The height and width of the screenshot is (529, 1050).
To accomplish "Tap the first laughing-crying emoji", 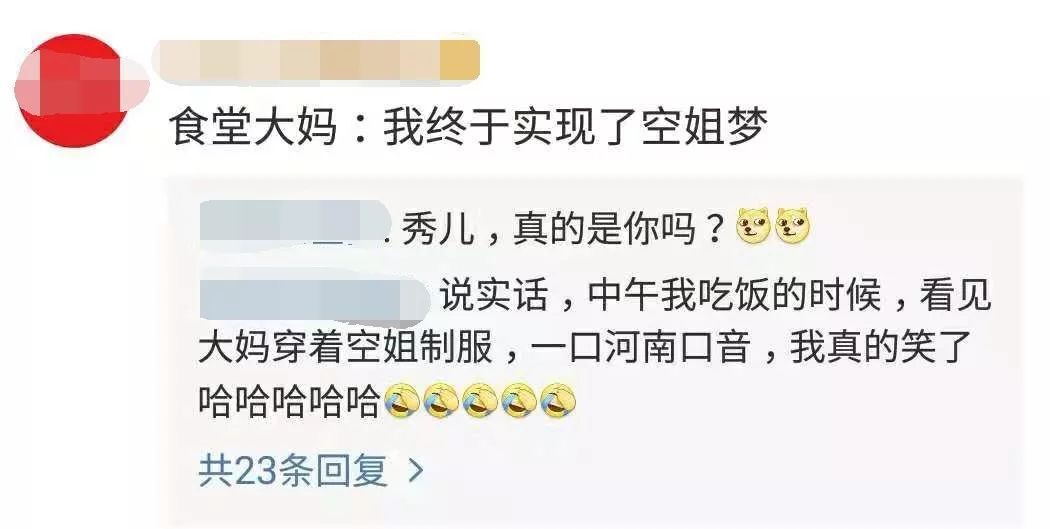I will (x=402, y=401).
